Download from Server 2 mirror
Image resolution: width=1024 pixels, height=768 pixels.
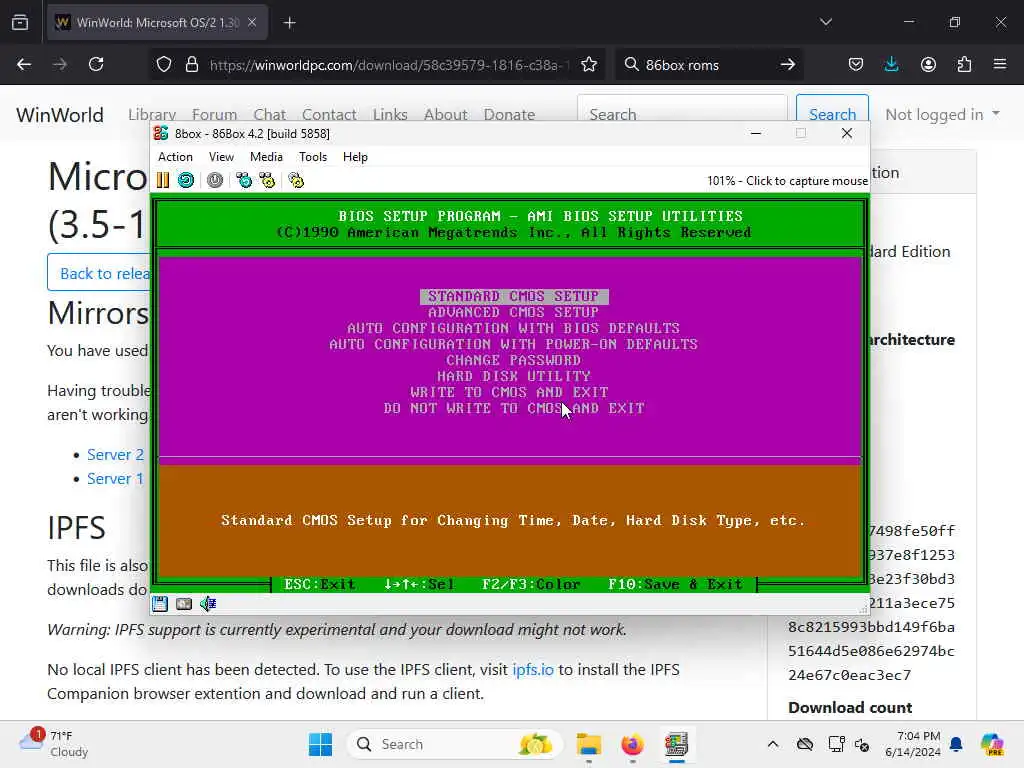click(115, 455)
